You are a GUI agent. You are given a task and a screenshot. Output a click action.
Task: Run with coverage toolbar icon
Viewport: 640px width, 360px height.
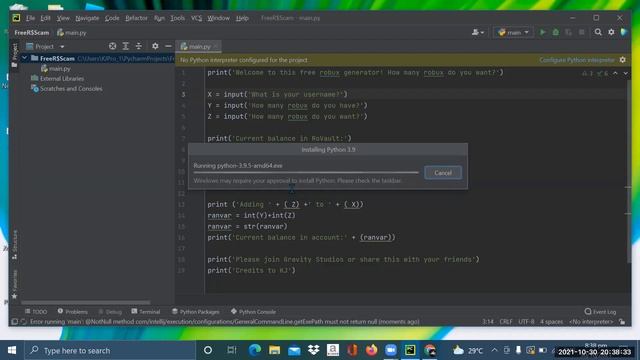point(568,32)
